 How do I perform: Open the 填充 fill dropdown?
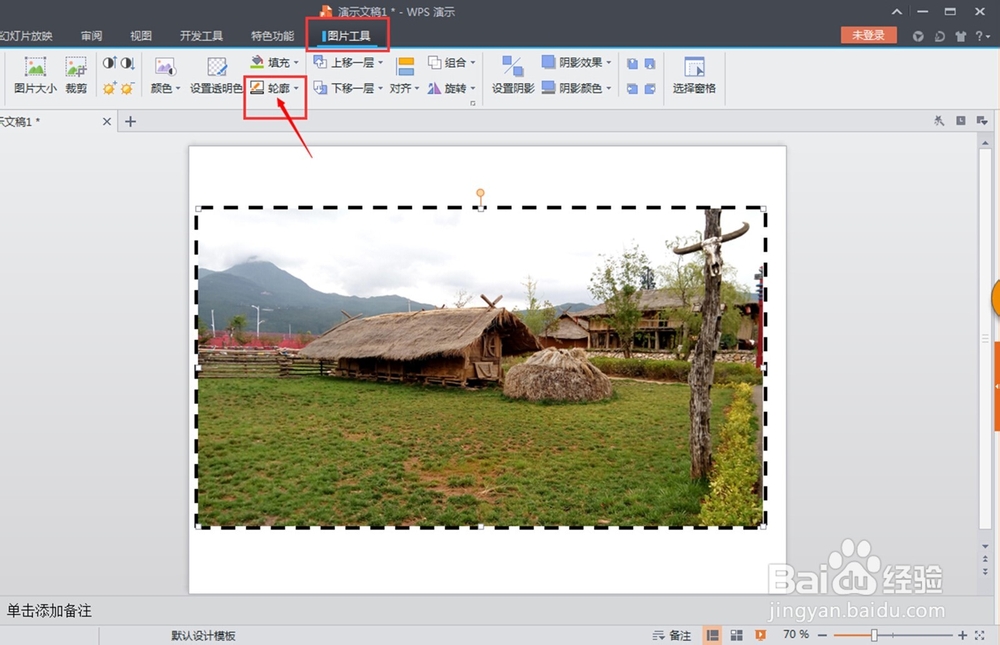274,62
